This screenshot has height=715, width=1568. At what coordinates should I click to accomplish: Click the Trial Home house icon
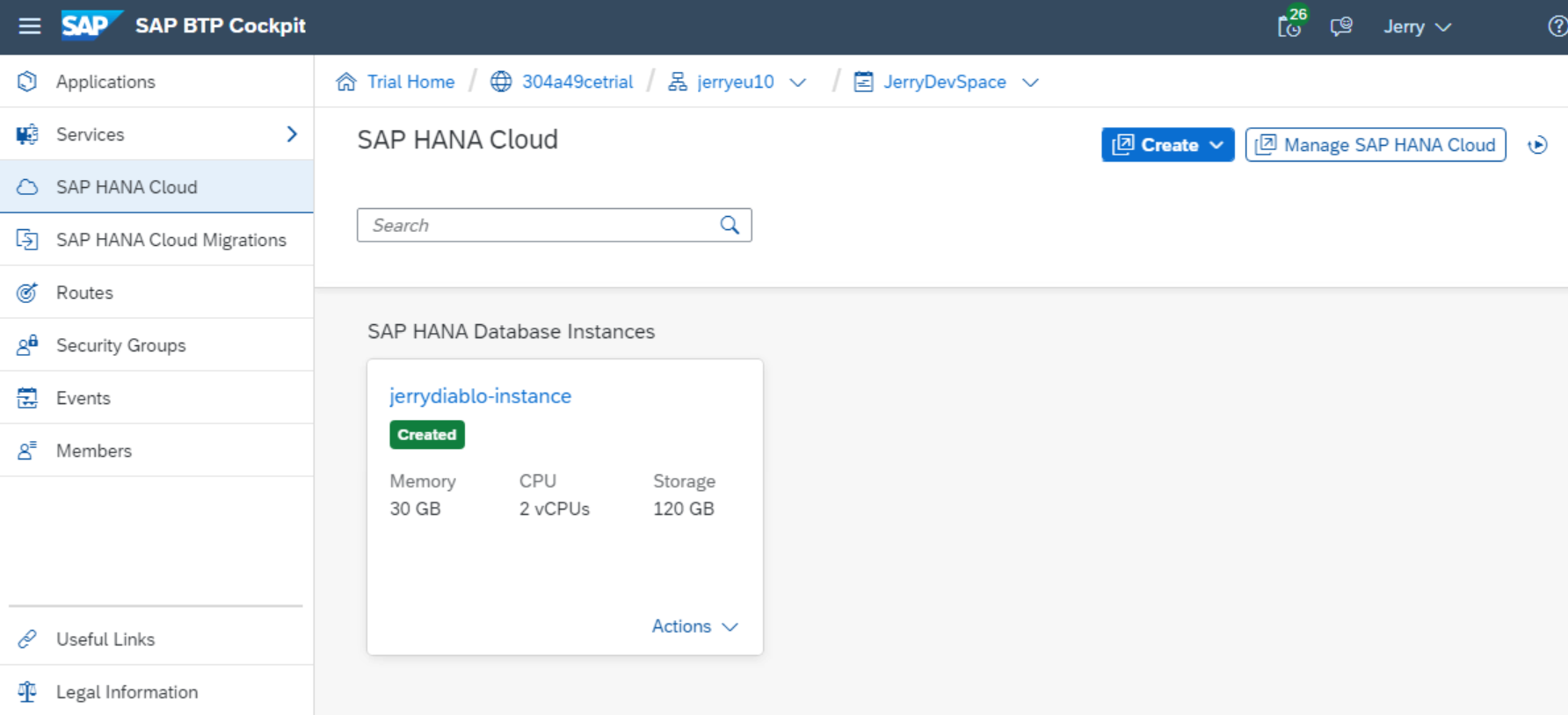click(346, 82)
